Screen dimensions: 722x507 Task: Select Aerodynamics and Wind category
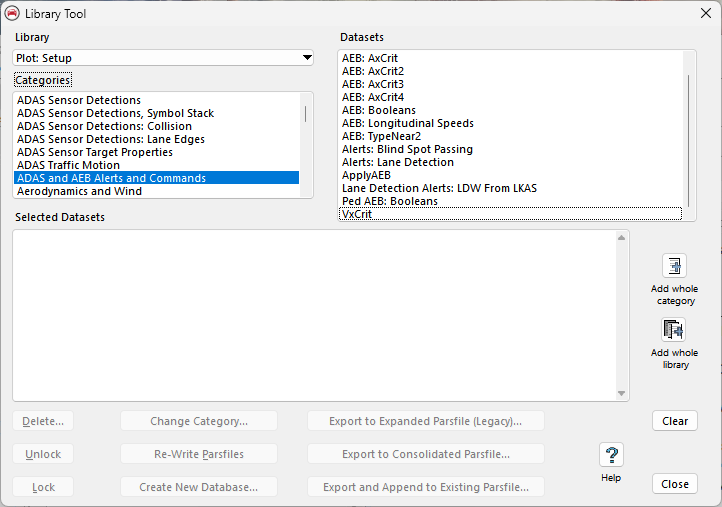79,191
